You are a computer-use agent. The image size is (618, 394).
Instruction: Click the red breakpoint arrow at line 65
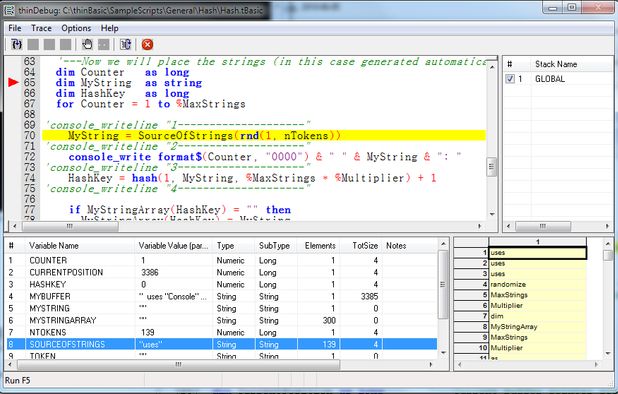click(x=13, y=82)
